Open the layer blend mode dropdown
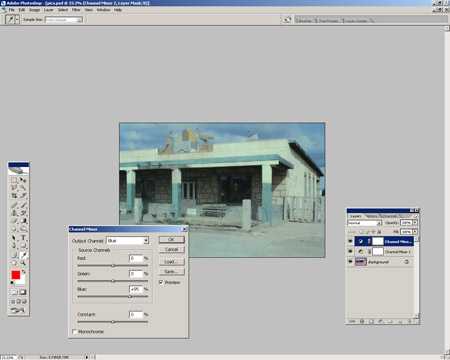Screen dimensions: 450x360 tap(364, 223)
